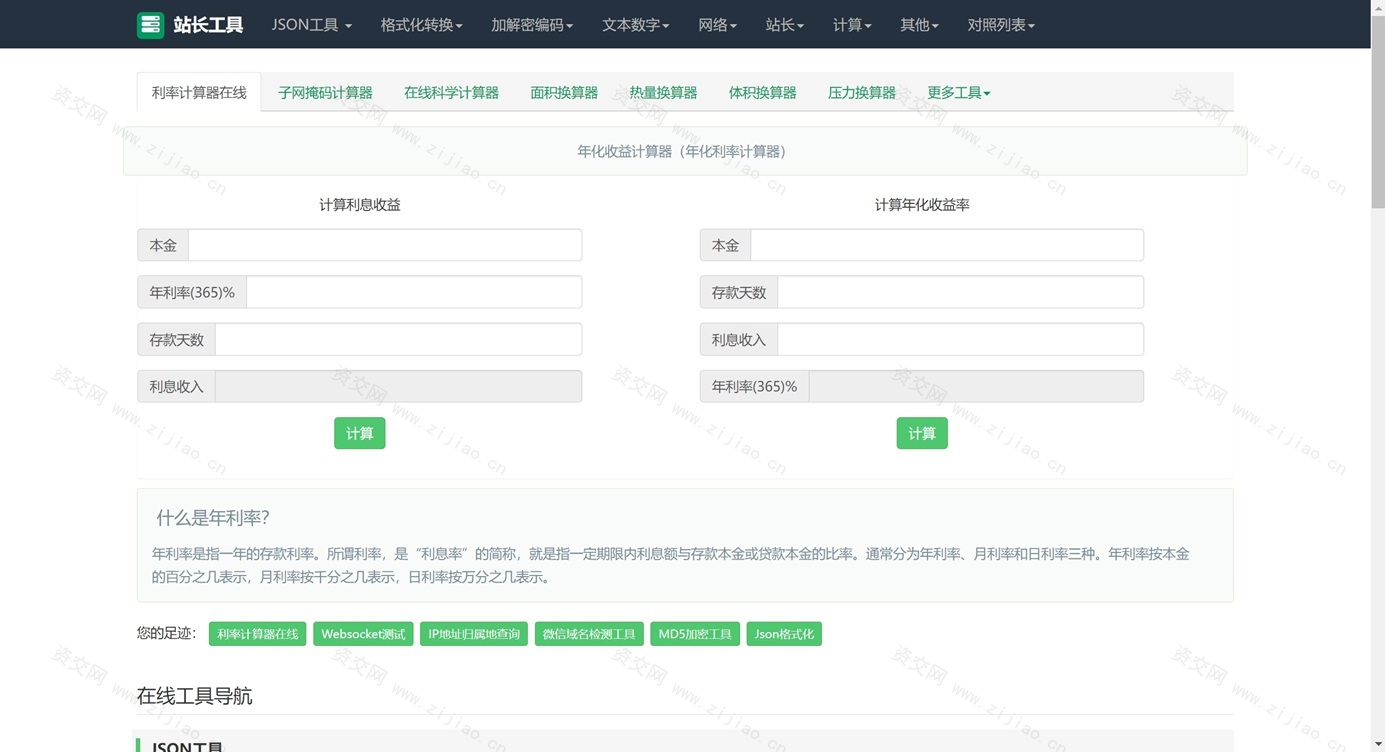1385x752 pixels.
Task: Open the 对照列表 dropdown
Action: click(x=1001, y=25)
